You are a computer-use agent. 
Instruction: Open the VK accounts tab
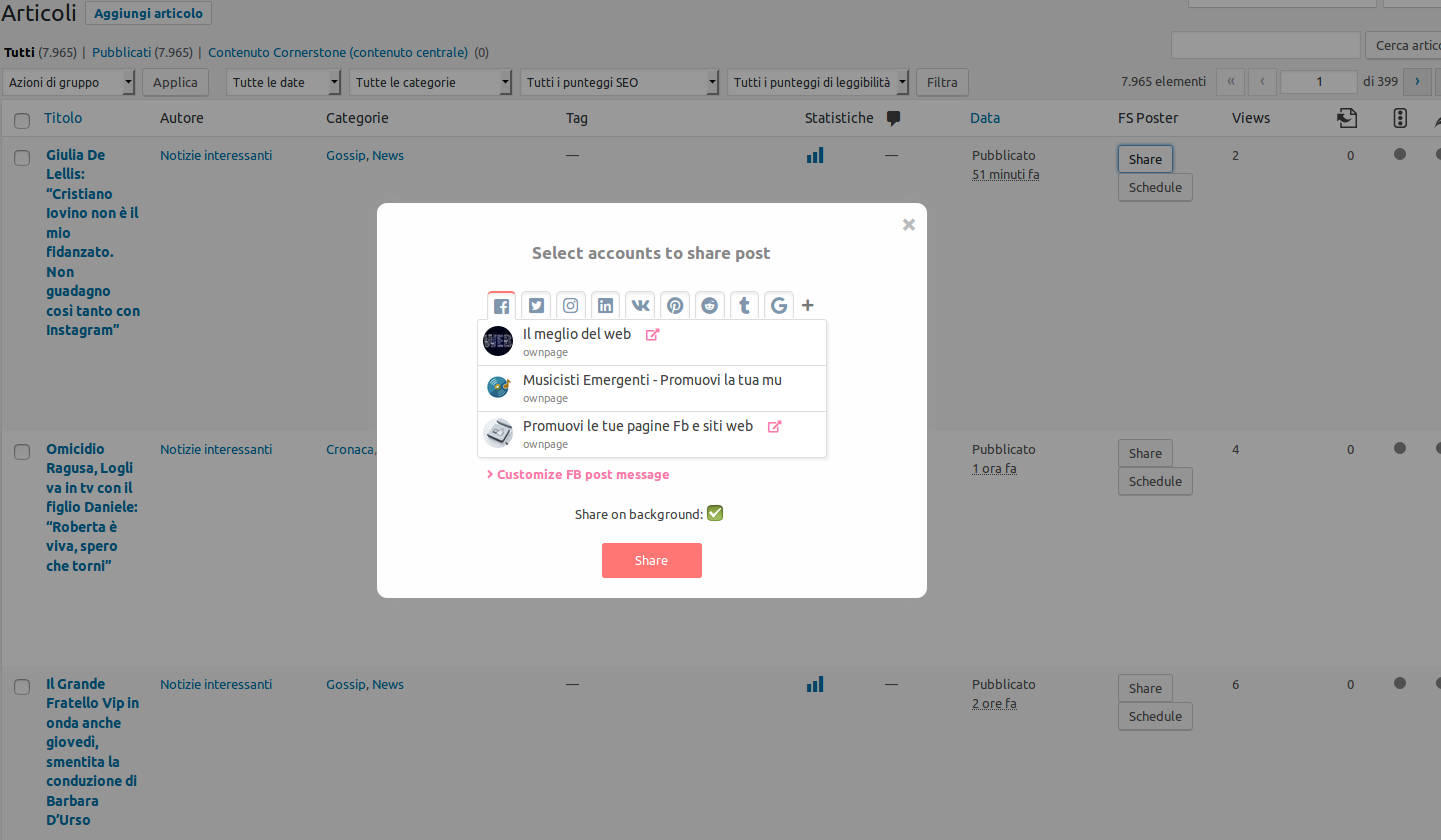pos(640,306)
